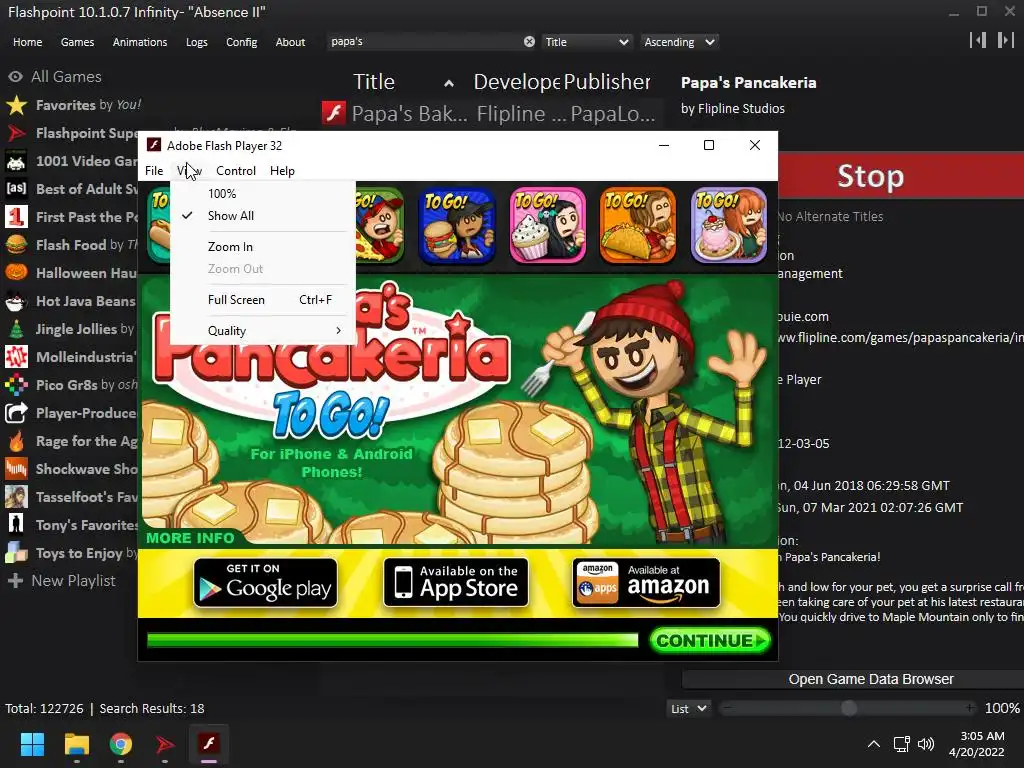Image resolution: width=1024 pixels, height=768 pixels.
Task: Open the Flashpoint Super playlist icon
Action: [16, 133]
